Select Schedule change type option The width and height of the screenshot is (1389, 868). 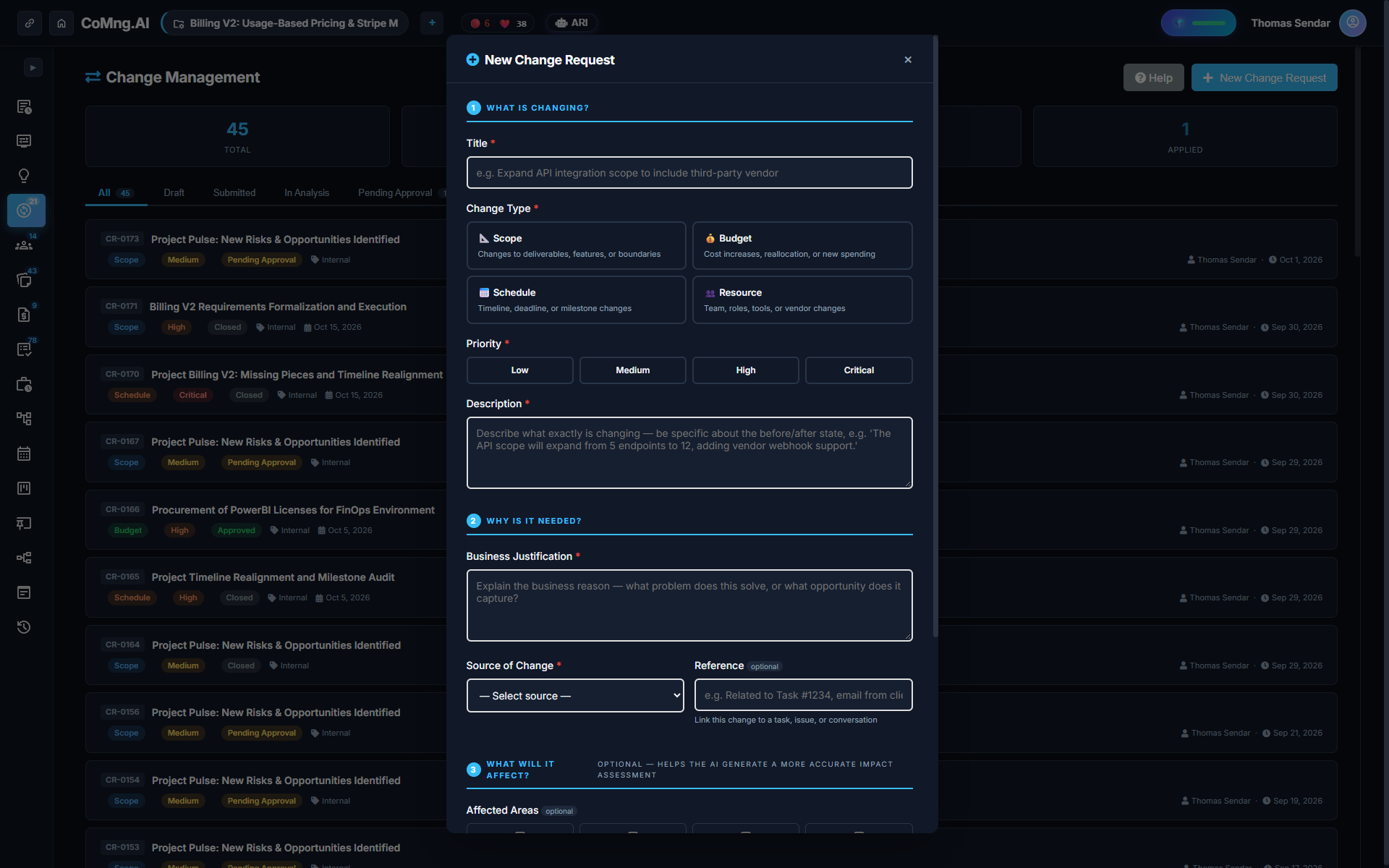[576, 299]
